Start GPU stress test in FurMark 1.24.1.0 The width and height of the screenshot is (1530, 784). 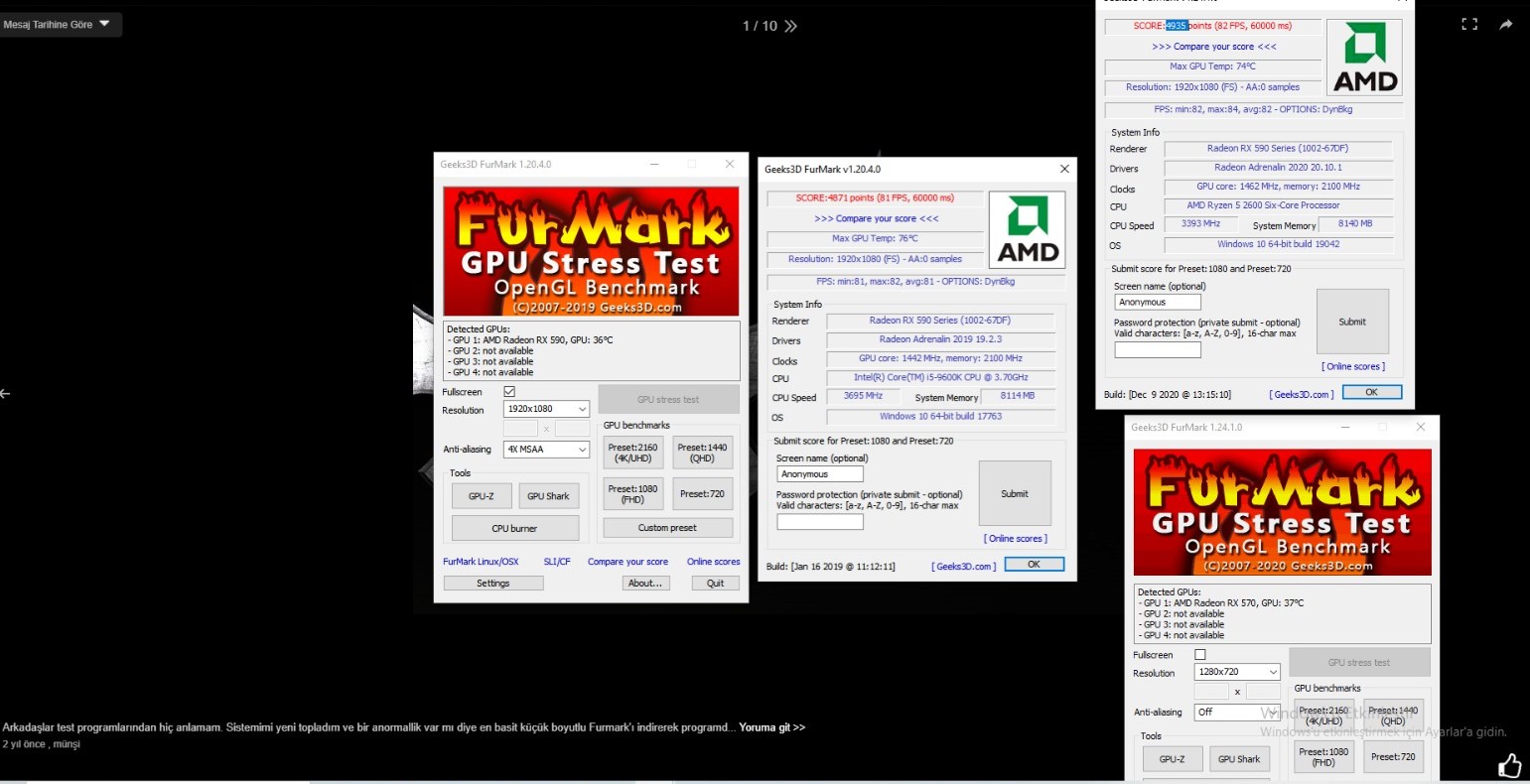(1359, 662)
